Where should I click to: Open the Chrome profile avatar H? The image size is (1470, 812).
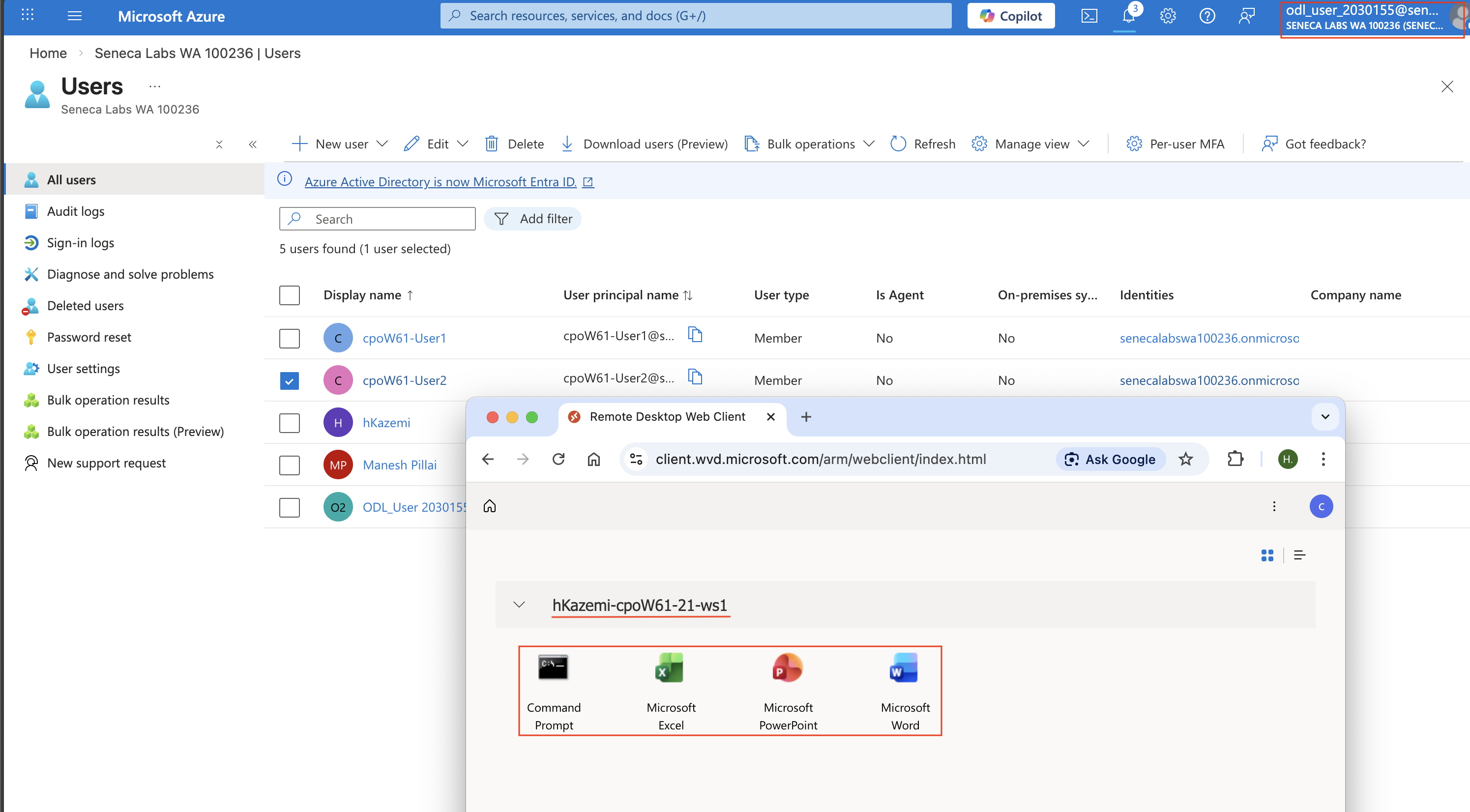pyautogui.click(x=1288, y=460)
